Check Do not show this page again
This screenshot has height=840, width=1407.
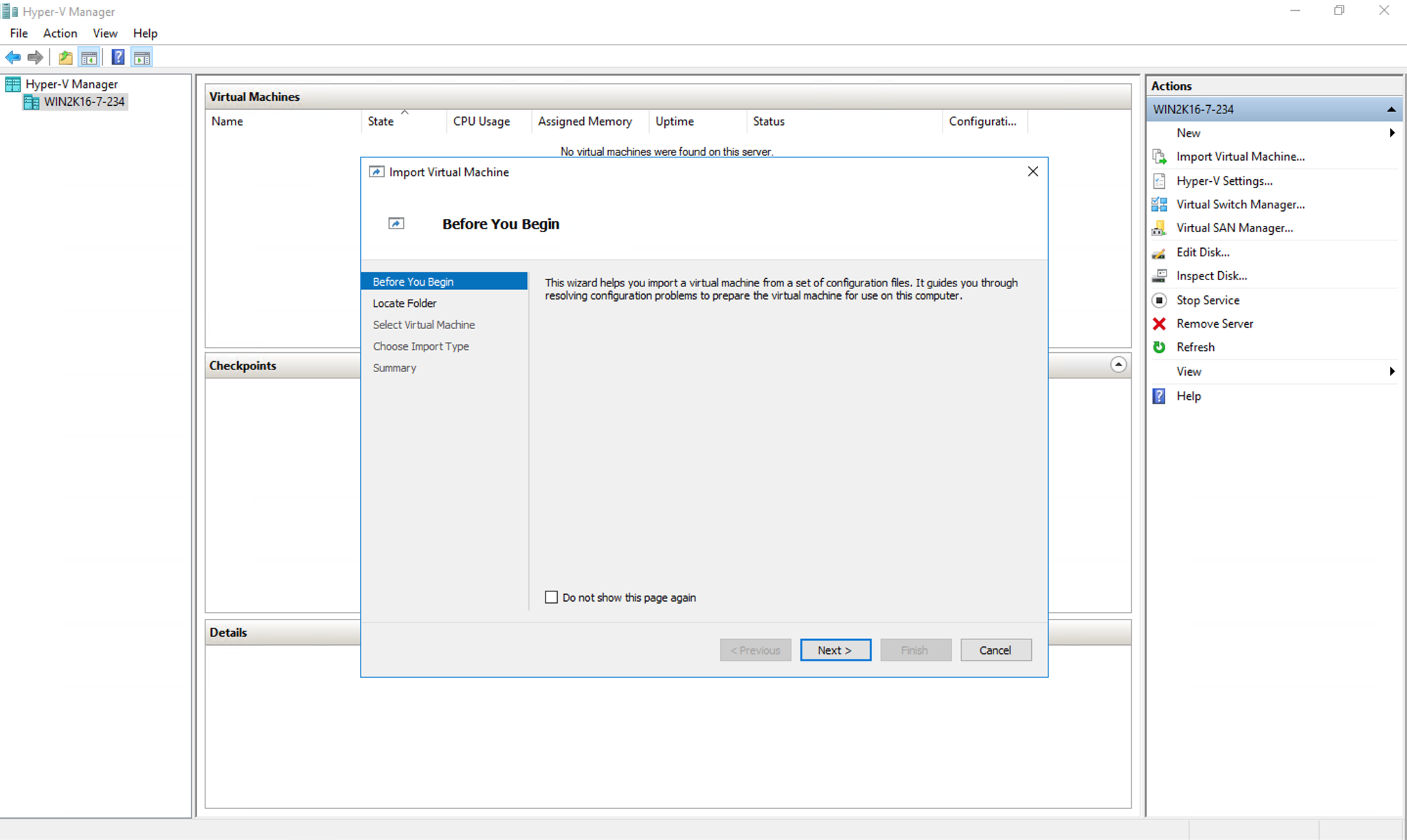(551, 597)
